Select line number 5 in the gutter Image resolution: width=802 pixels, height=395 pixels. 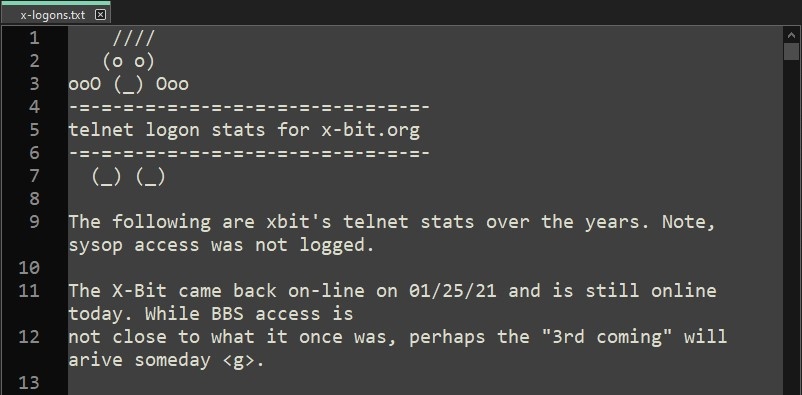click(x=34, y=130)
